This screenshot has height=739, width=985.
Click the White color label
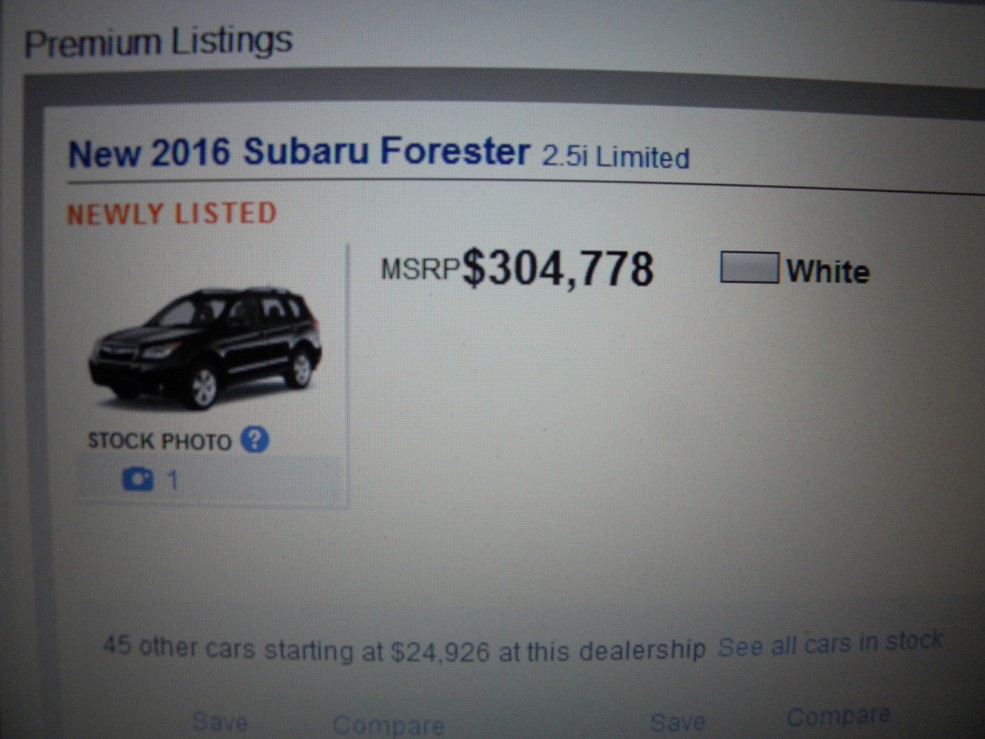pos(828,272)
